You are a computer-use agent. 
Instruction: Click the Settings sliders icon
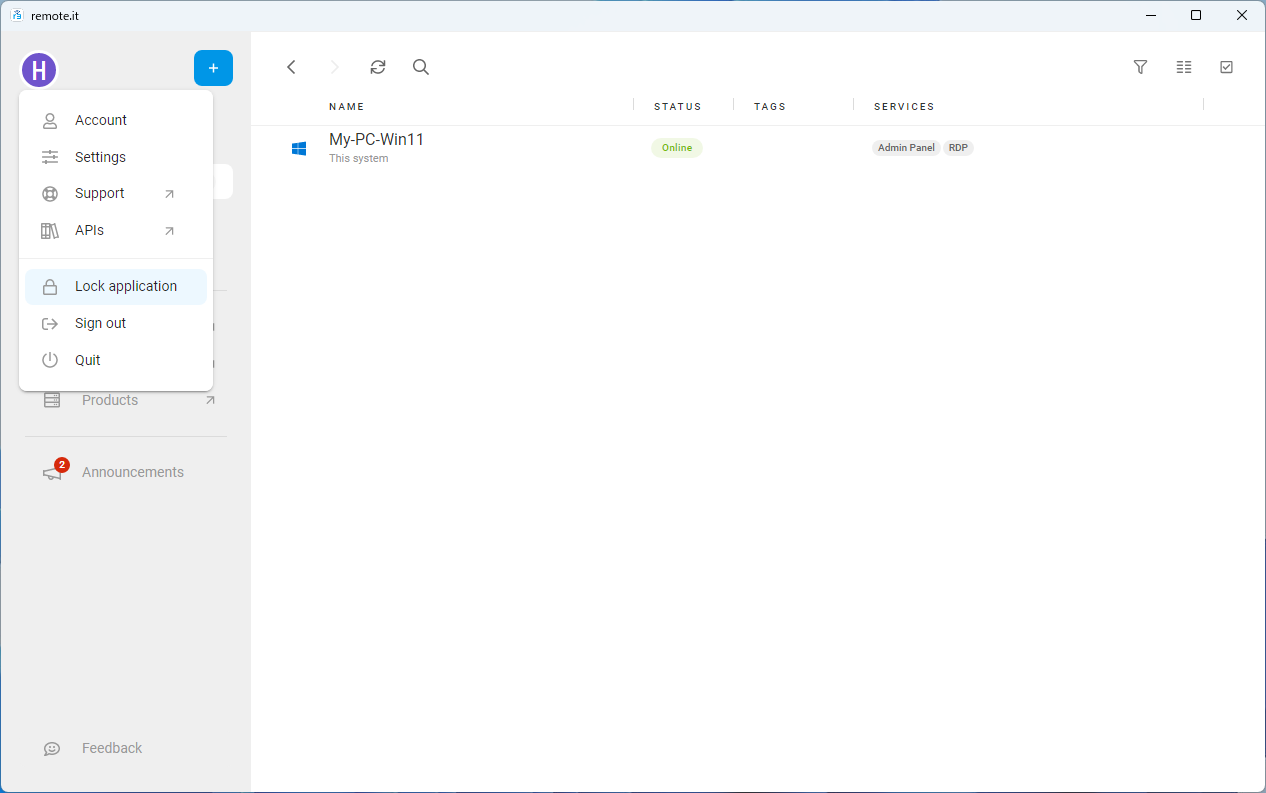50,157
